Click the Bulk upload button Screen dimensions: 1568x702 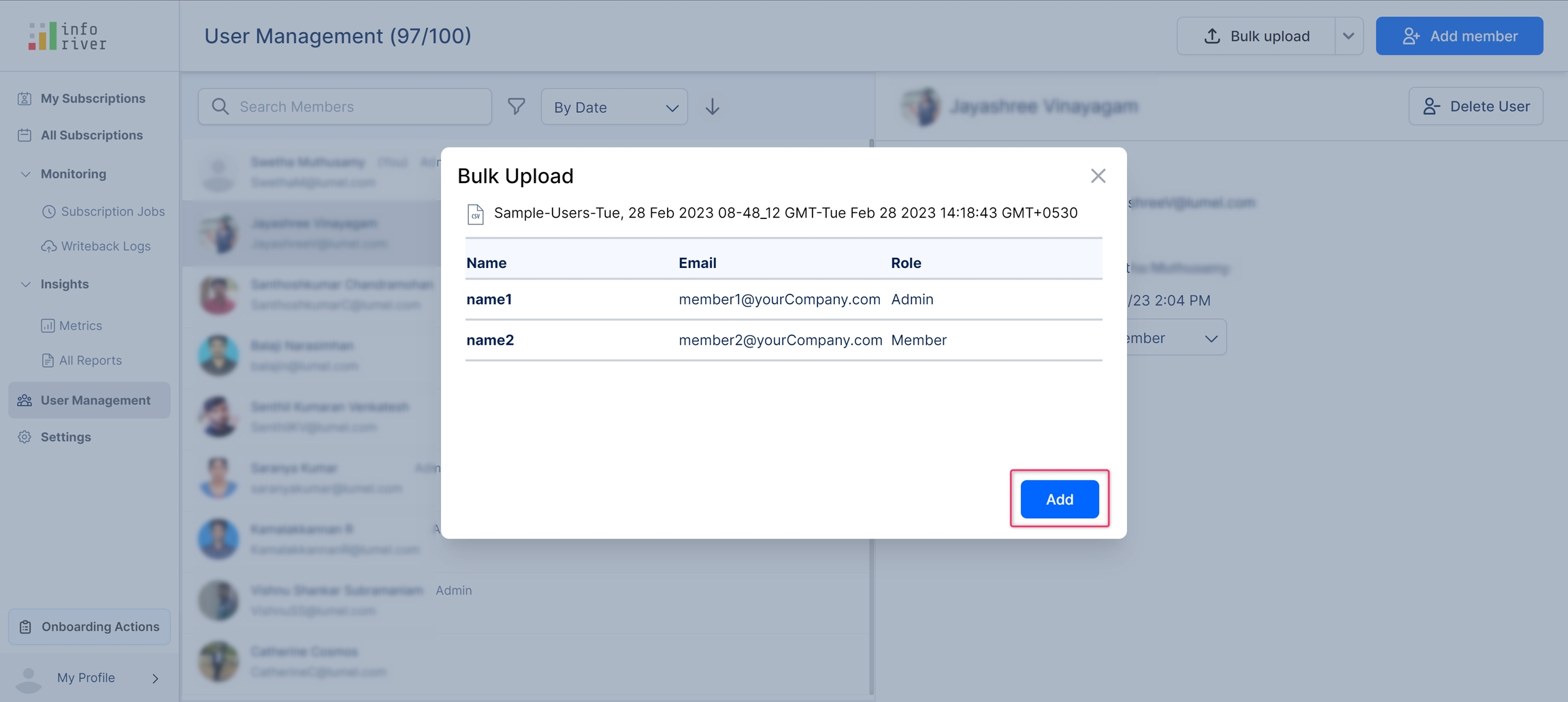pos(1256,36)
